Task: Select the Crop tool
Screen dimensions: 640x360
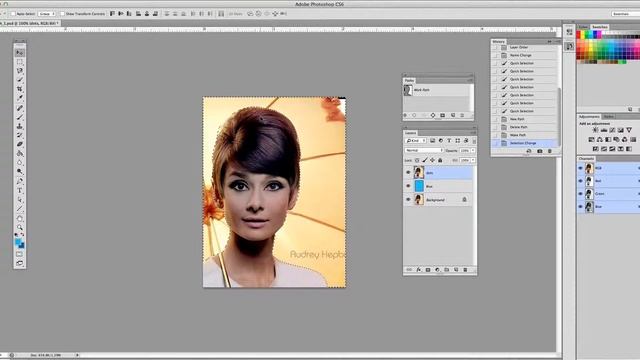Action: click(20, 89)
